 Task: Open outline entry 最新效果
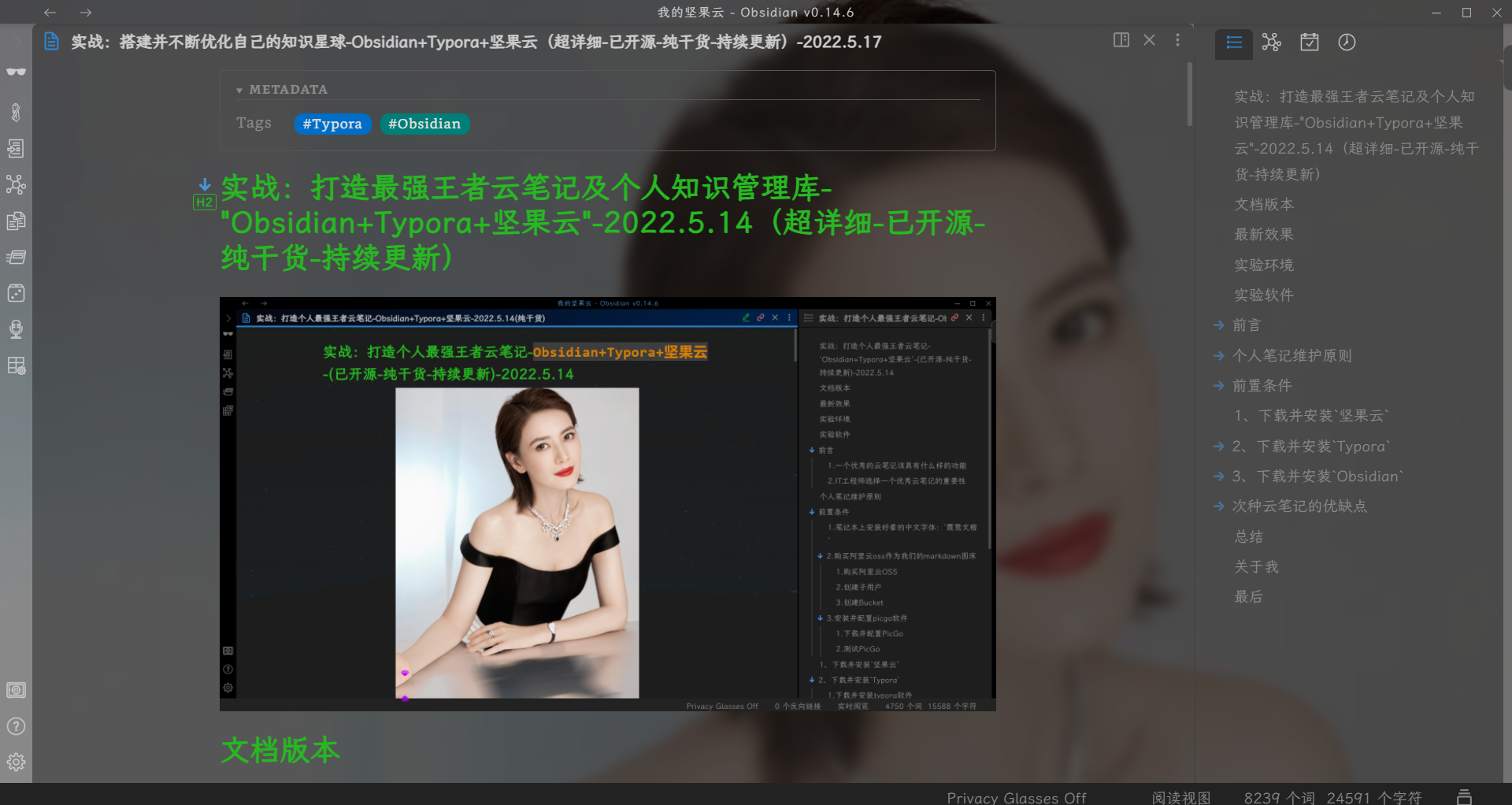pos(1264,235)
